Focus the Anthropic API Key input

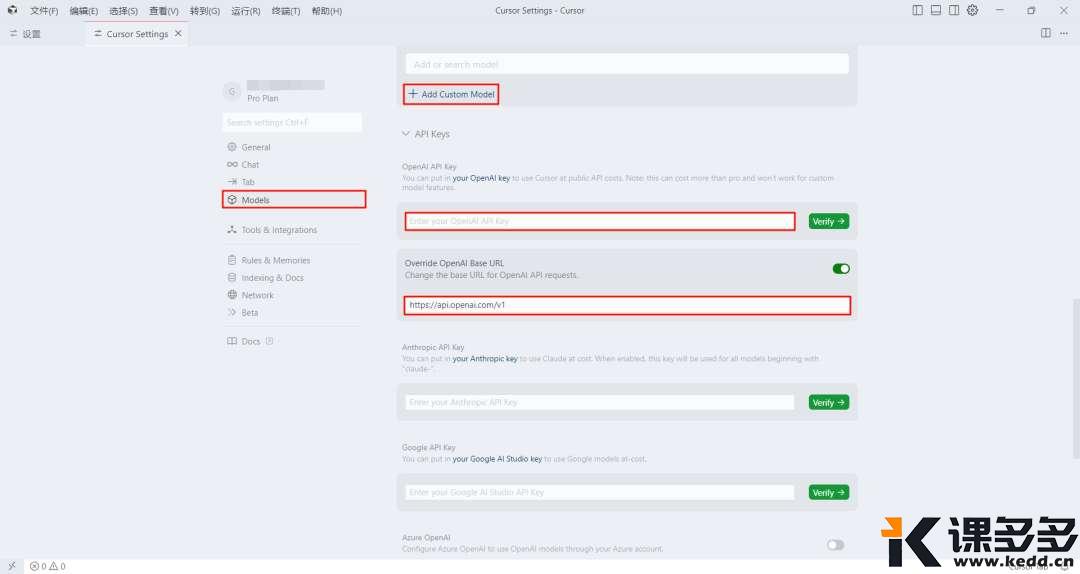599,402
